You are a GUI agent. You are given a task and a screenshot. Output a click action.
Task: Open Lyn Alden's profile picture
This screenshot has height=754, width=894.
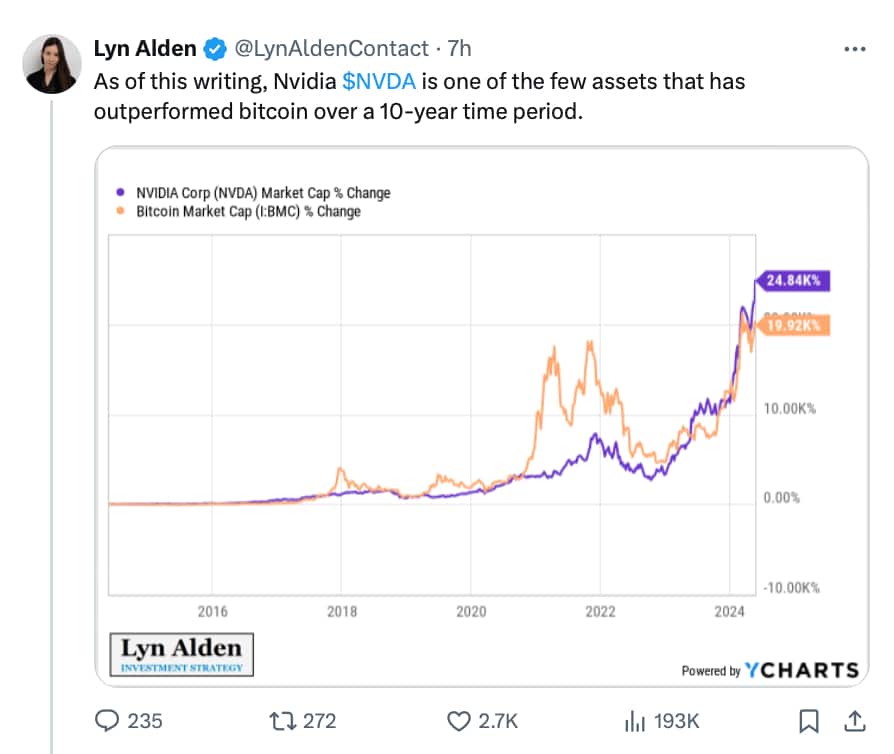[x=52, y=64]
